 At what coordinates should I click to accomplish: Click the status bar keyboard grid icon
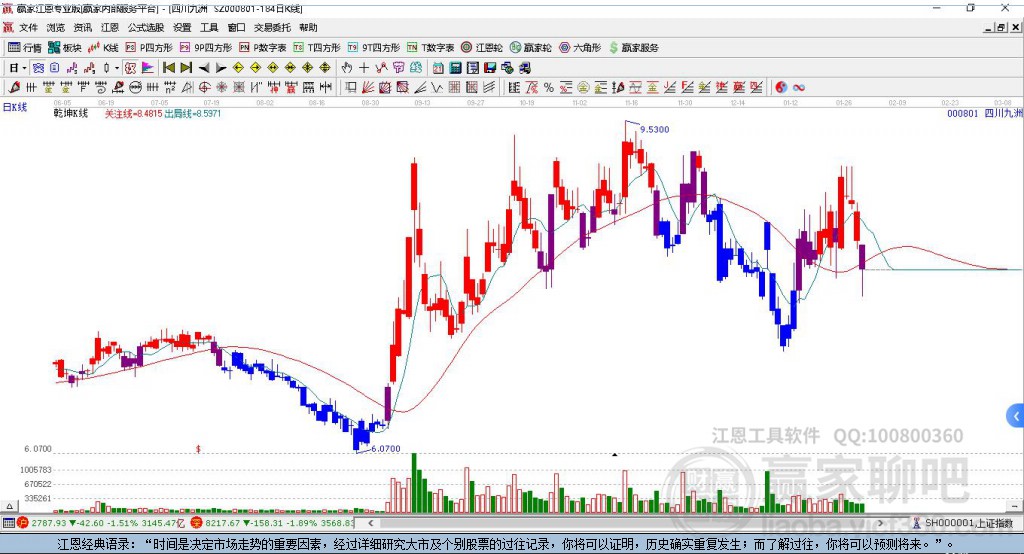8,523
